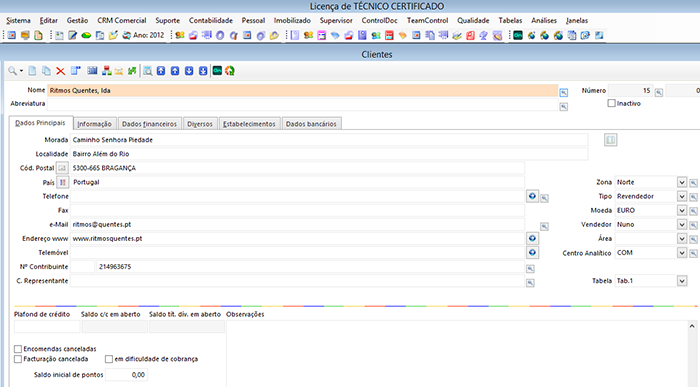Open the Janelas menu
This screenshot has height=387, width=700.
577,21
